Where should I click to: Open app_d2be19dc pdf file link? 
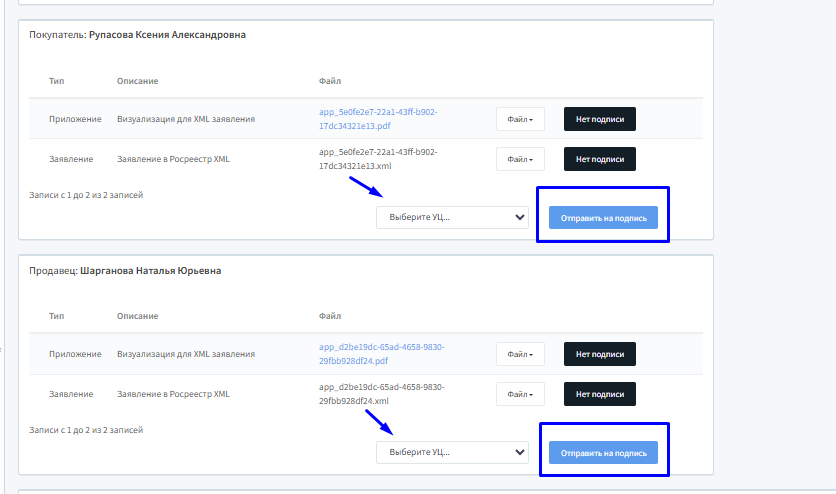[x=382, y=354]
